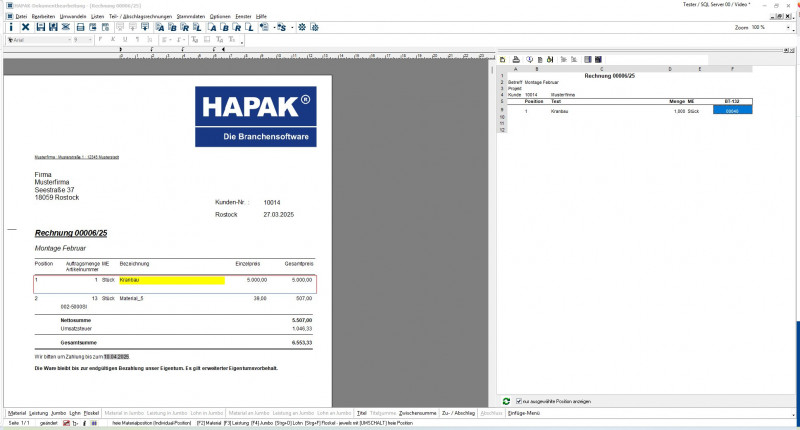Toggle 'nur ausgewählte Position anzeigen' checkbox
Viewport: 800px width, 430px height.
519,401
